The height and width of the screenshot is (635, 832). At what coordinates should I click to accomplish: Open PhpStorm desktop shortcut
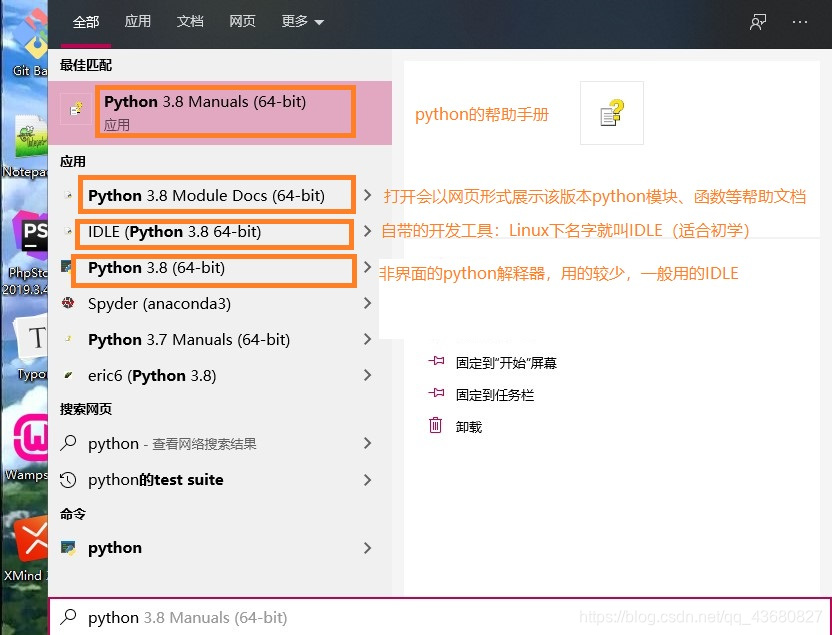pos(25,254)
